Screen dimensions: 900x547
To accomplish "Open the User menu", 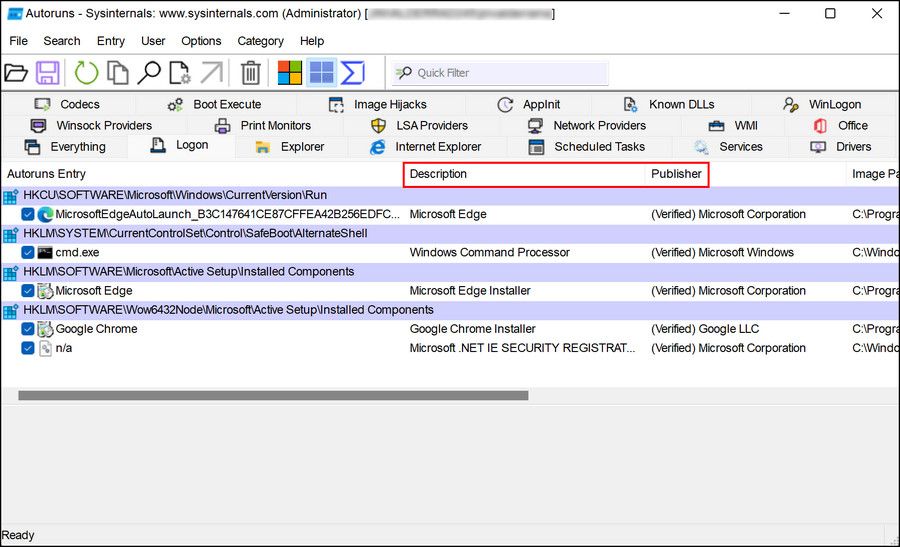I will point(153,41).
